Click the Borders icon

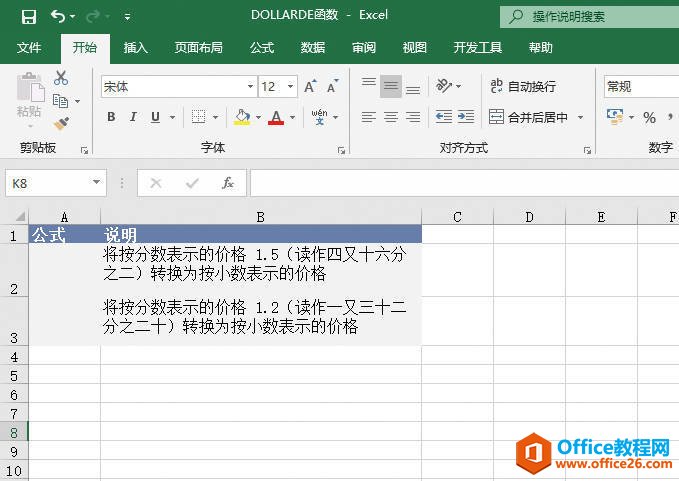point(198,117)
